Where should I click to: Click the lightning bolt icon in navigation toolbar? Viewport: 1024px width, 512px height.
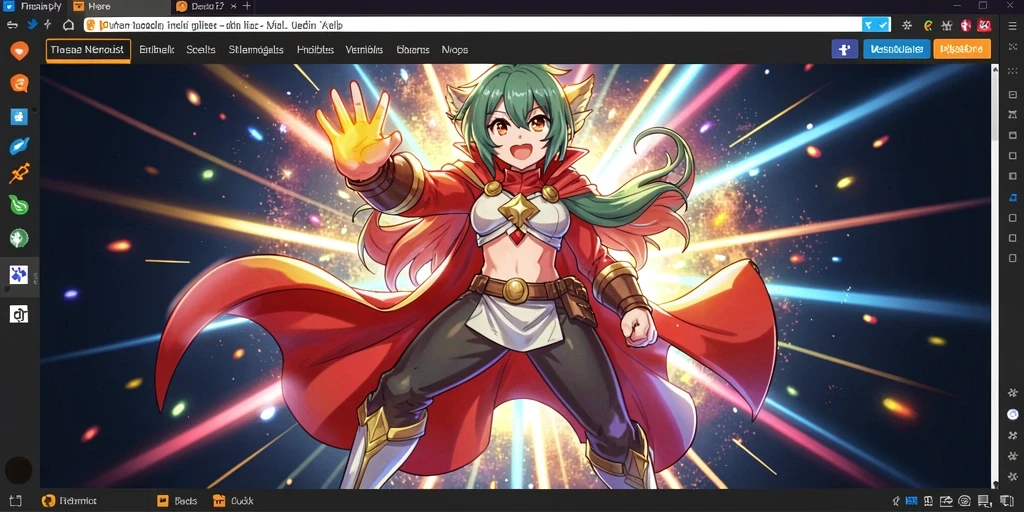(48, 25)
